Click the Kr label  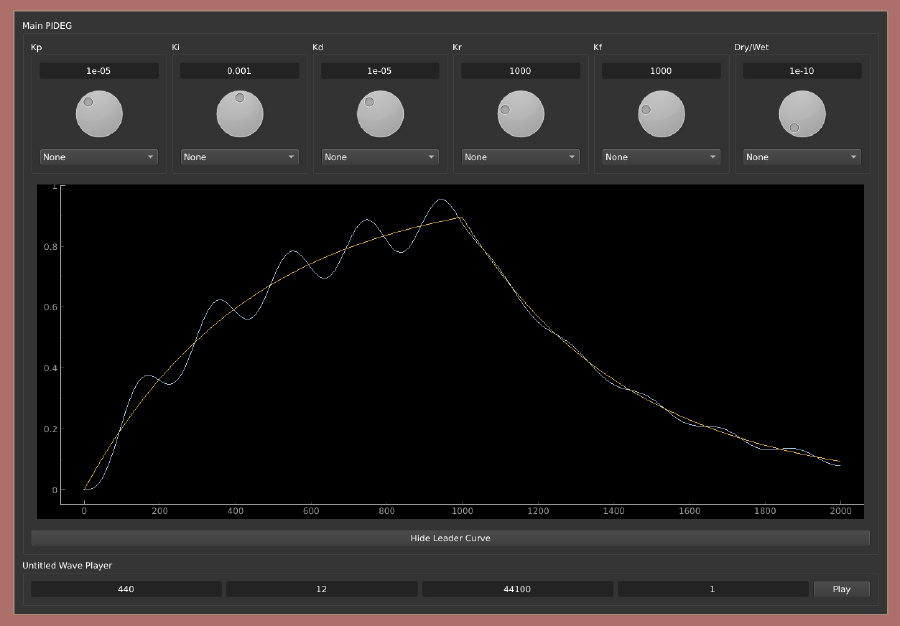pos(457,47)
